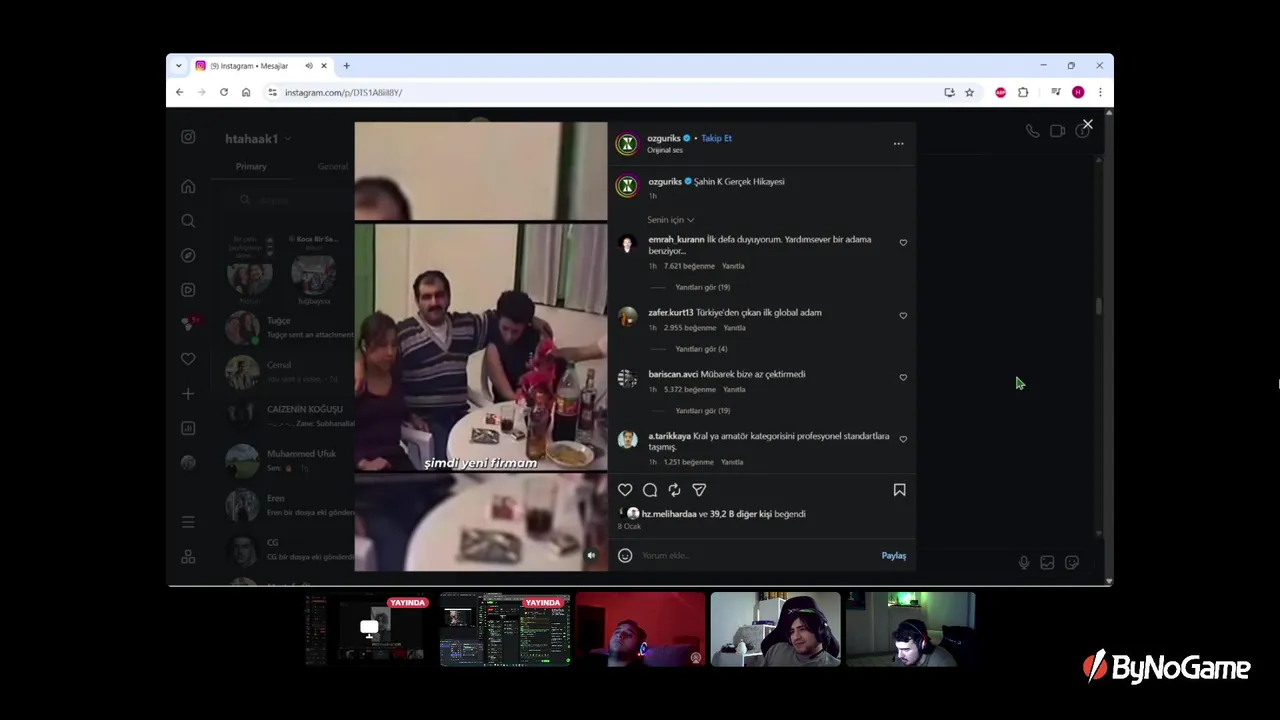Reload the Instagram page
The width and height of the screenshot is (1280, 720).
[224, 92]
